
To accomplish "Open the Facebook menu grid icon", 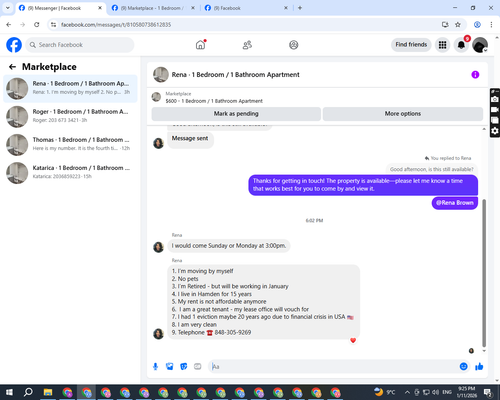I will point(442,45).
